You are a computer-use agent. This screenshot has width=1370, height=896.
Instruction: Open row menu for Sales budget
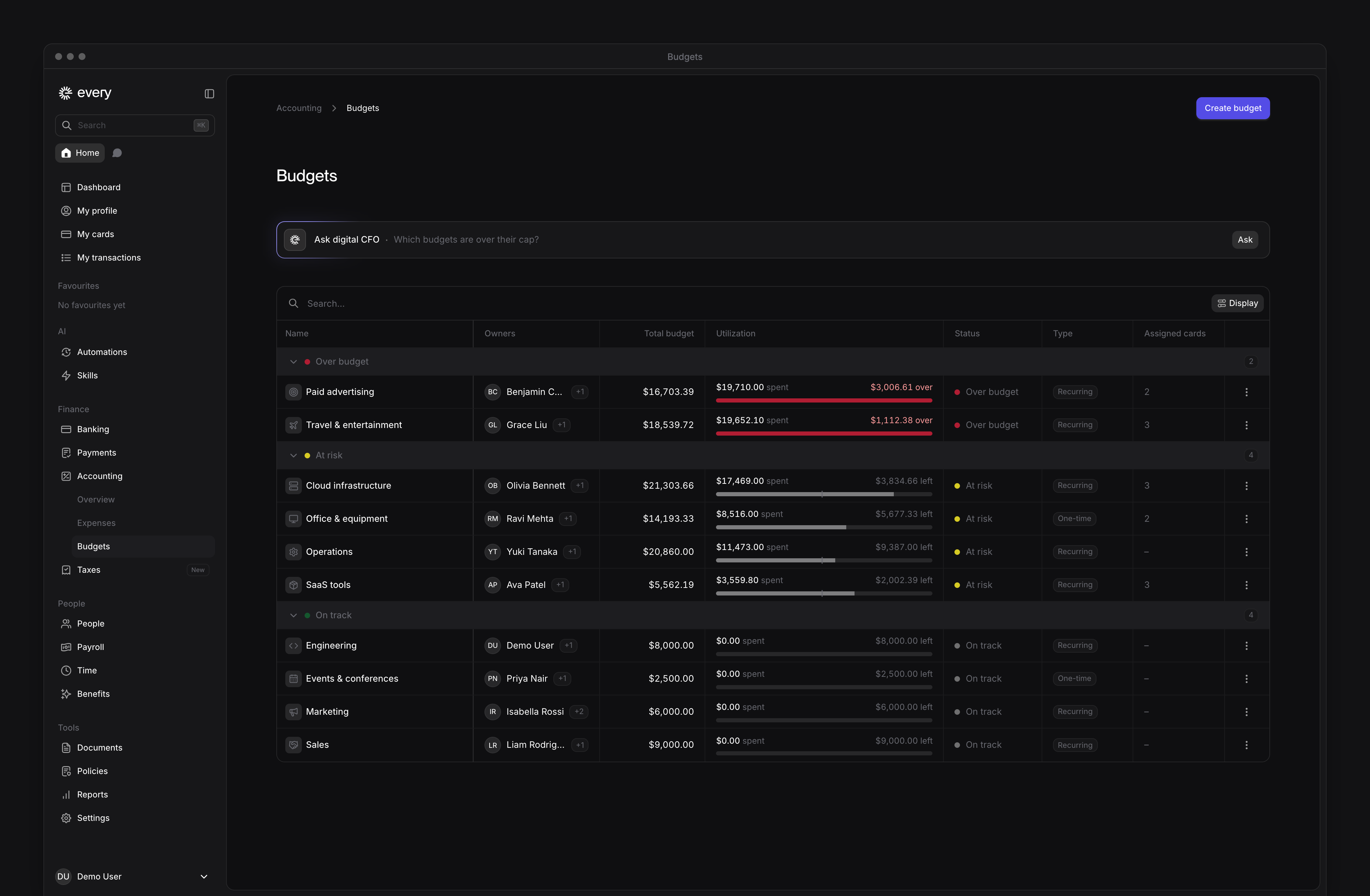1246,745
